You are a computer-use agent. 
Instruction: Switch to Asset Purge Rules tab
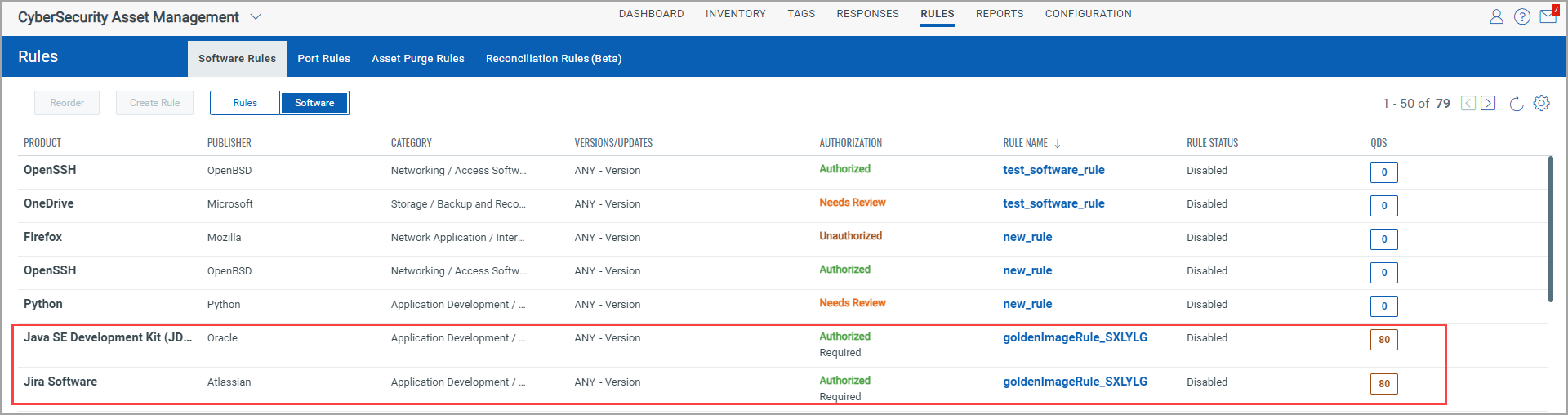[417, 58]
